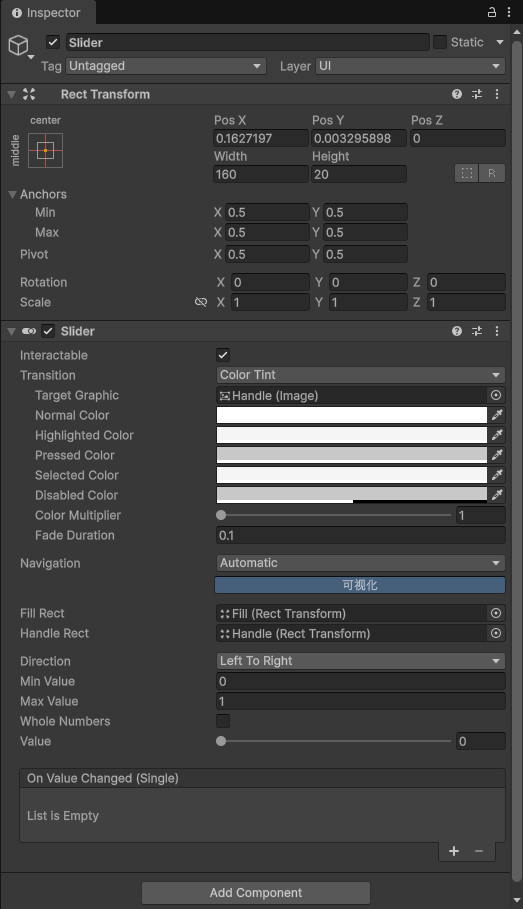Disable the Slider GameObject active checkbox
This screenshot has width=523, height=909.
pyautogui.click(x=53, y=42)
